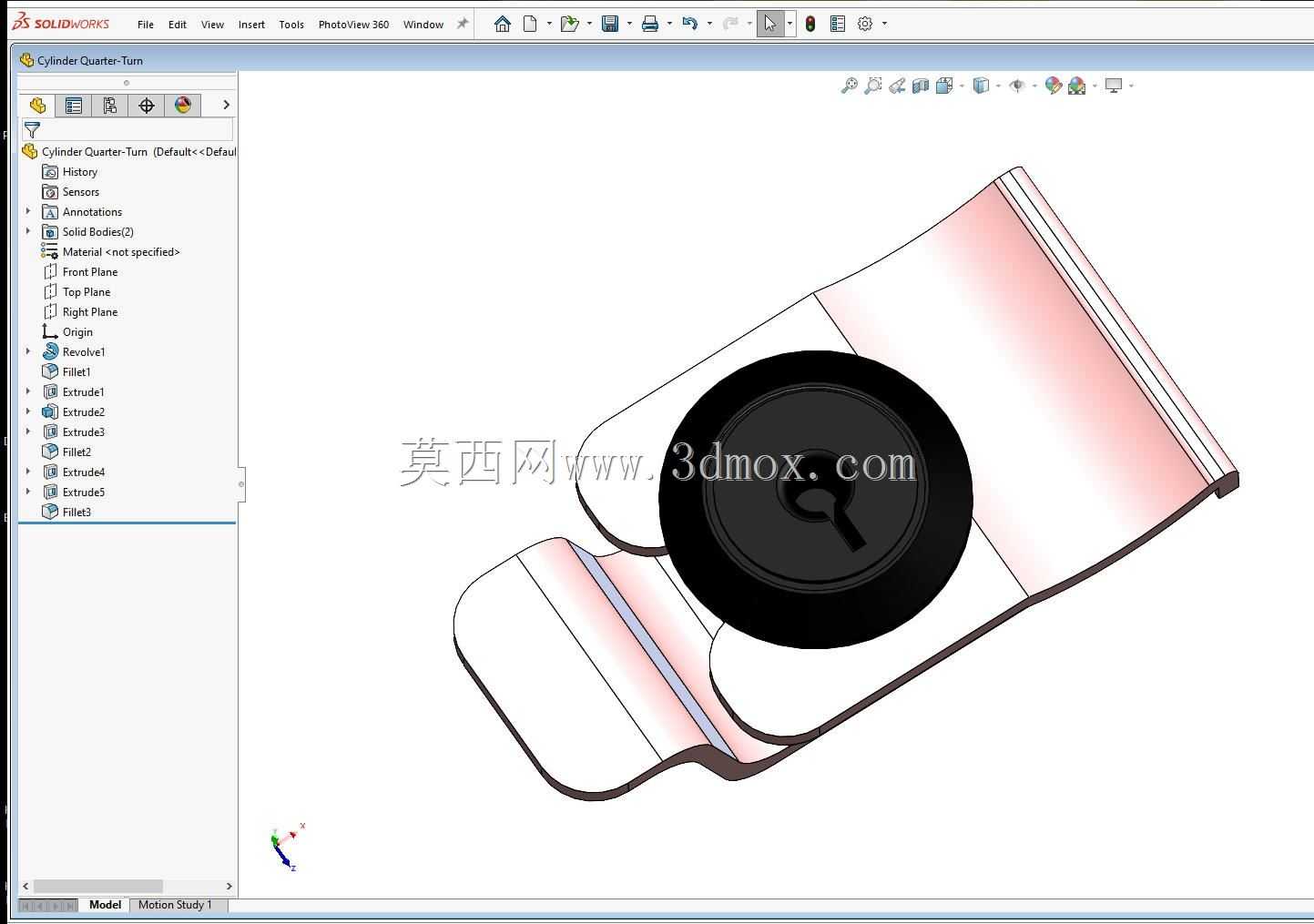Screen dimensions: 1314x924
Task: Click Zoom to Area icon
Action: click(x=872, y=86)
